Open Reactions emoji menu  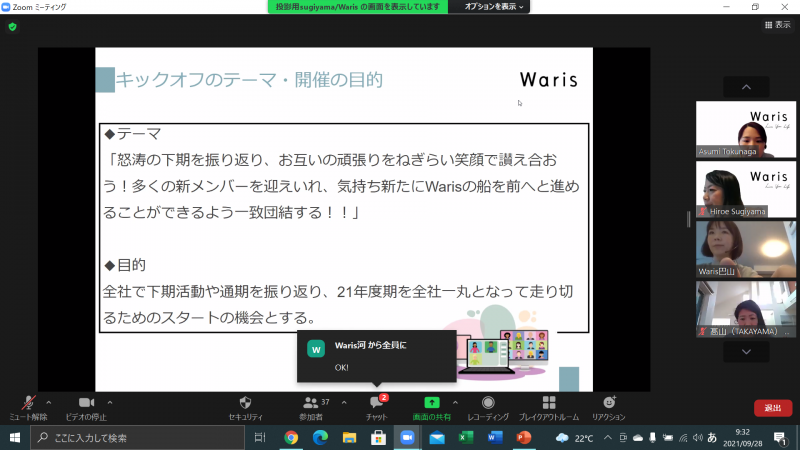pyautogui.click(x=609, y=408)
